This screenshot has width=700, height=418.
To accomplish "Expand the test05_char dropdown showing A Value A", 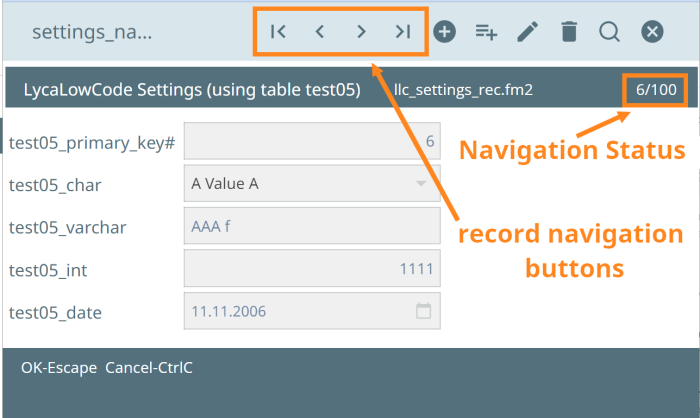I will click(x=420, y=184).
